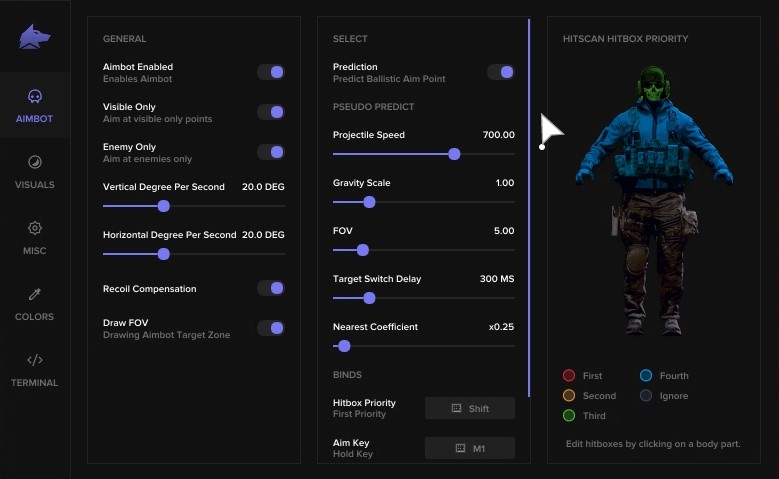Open the Terminal code icon
Screen dimensions: 779x479
click(35, 360)
